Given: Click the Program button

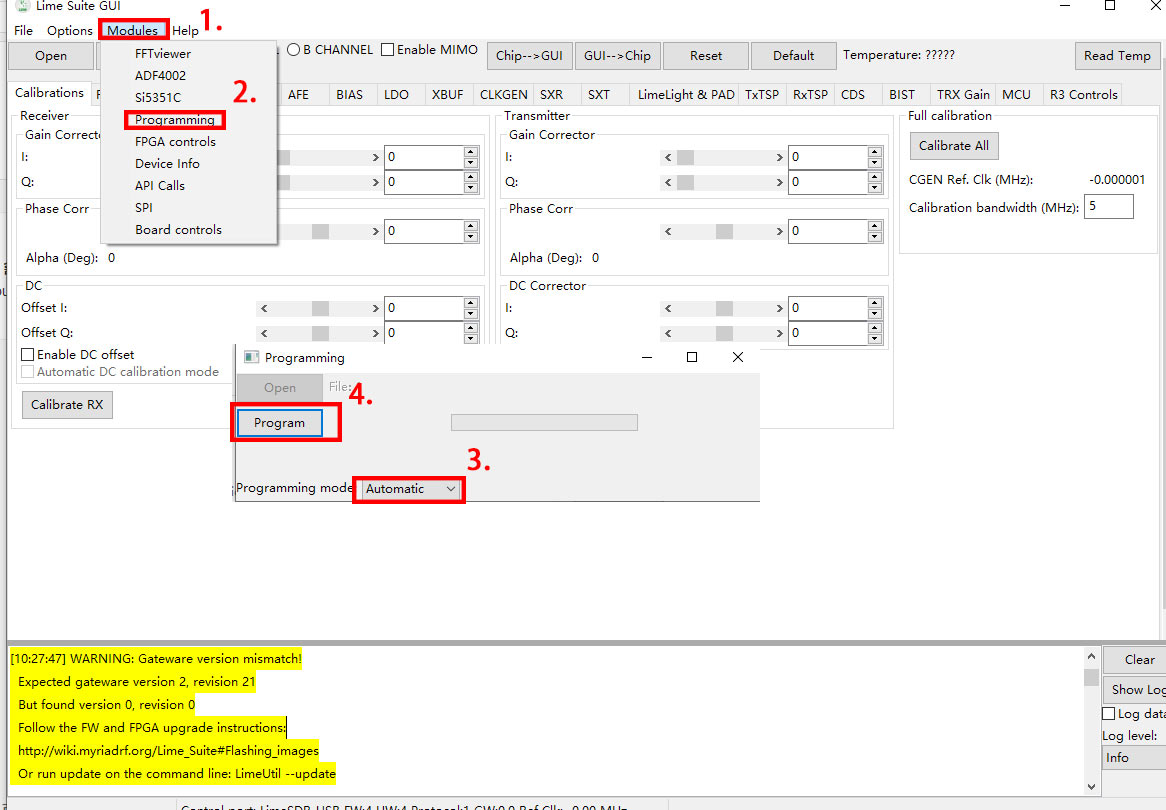Looking at the screenshot, I should (x=280, y=422).
